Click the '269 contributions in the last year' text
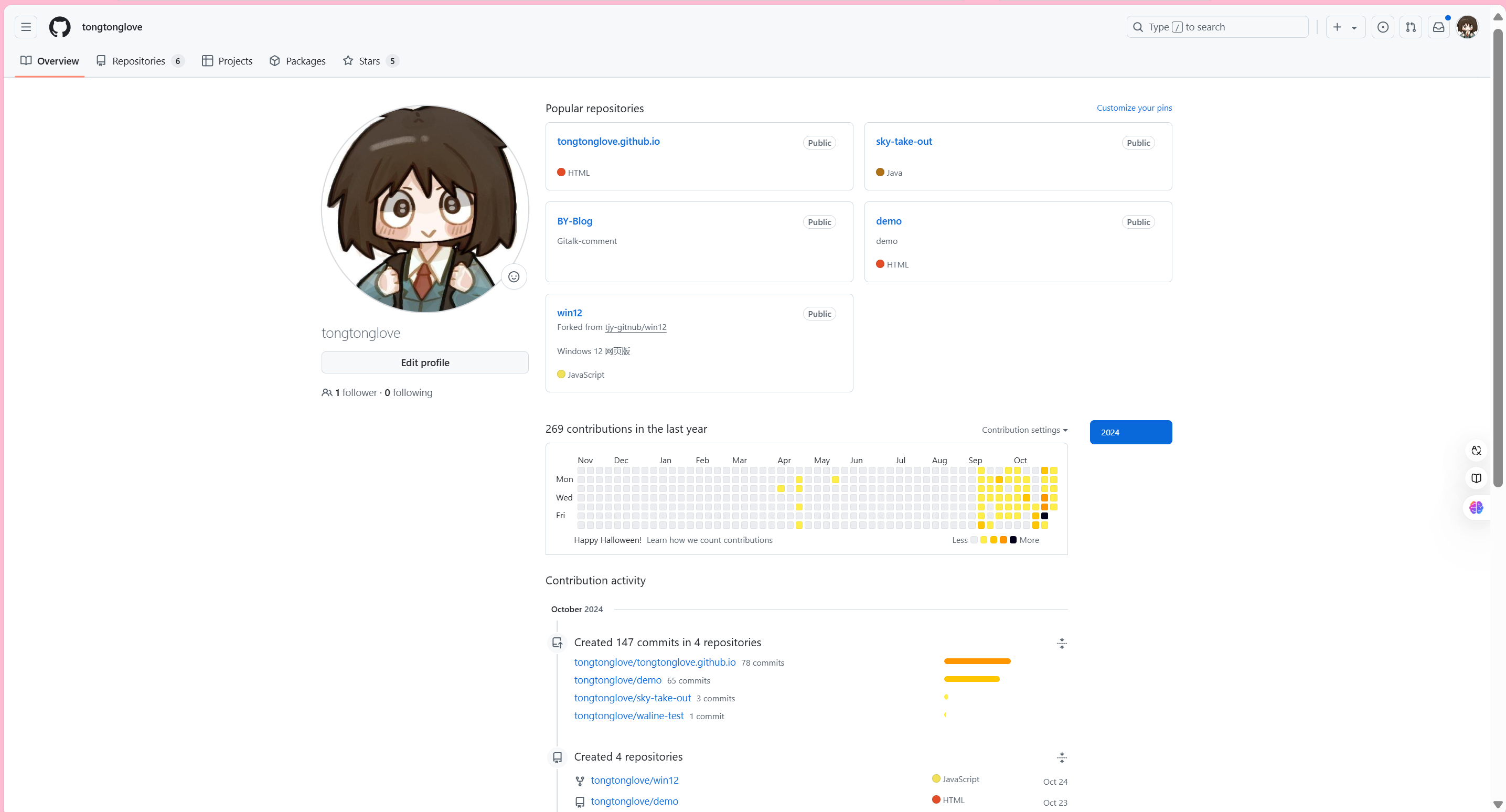 [x=626, y=429]
